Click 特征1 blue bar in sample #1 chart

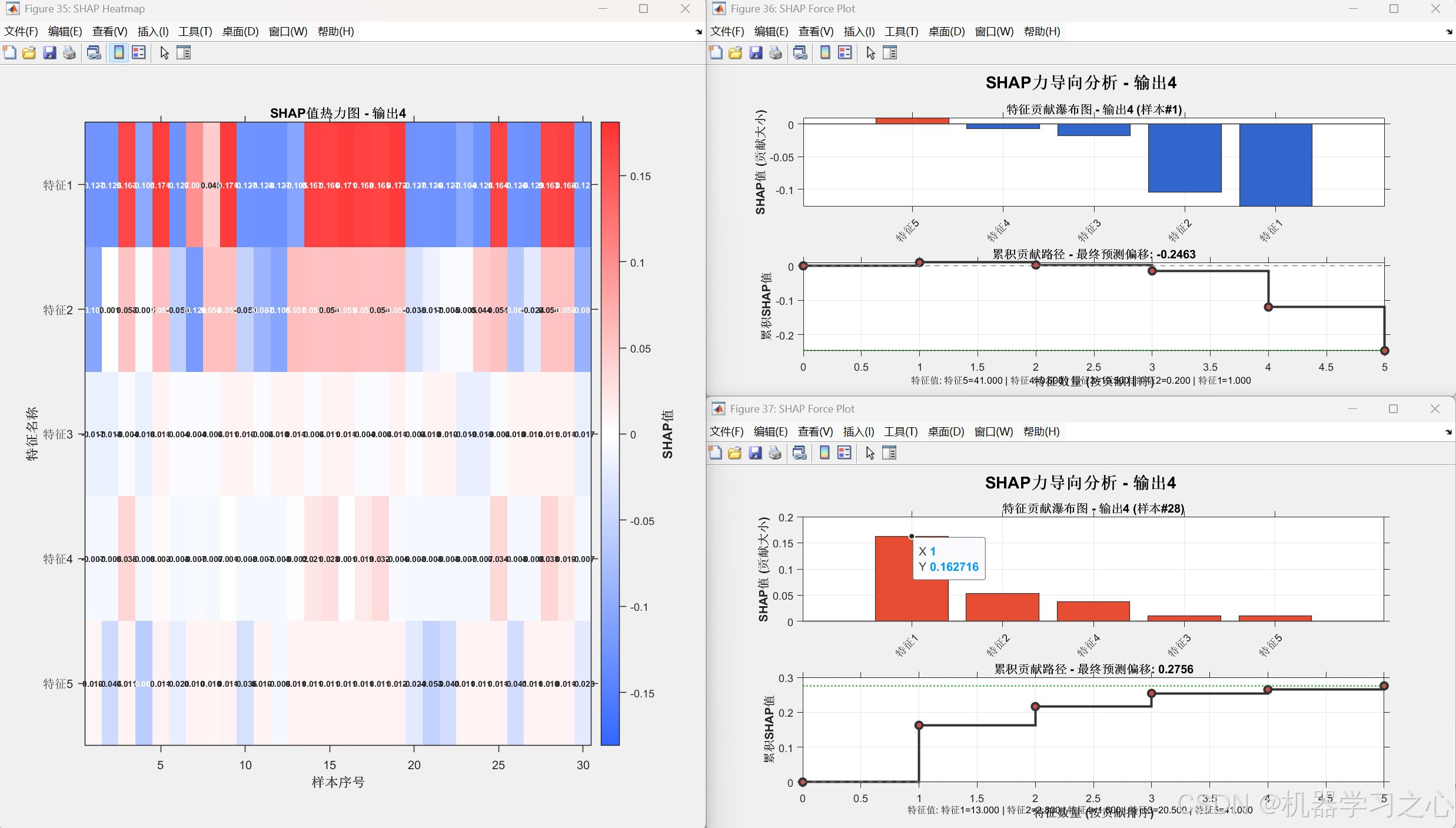(x=1275, y=165)
